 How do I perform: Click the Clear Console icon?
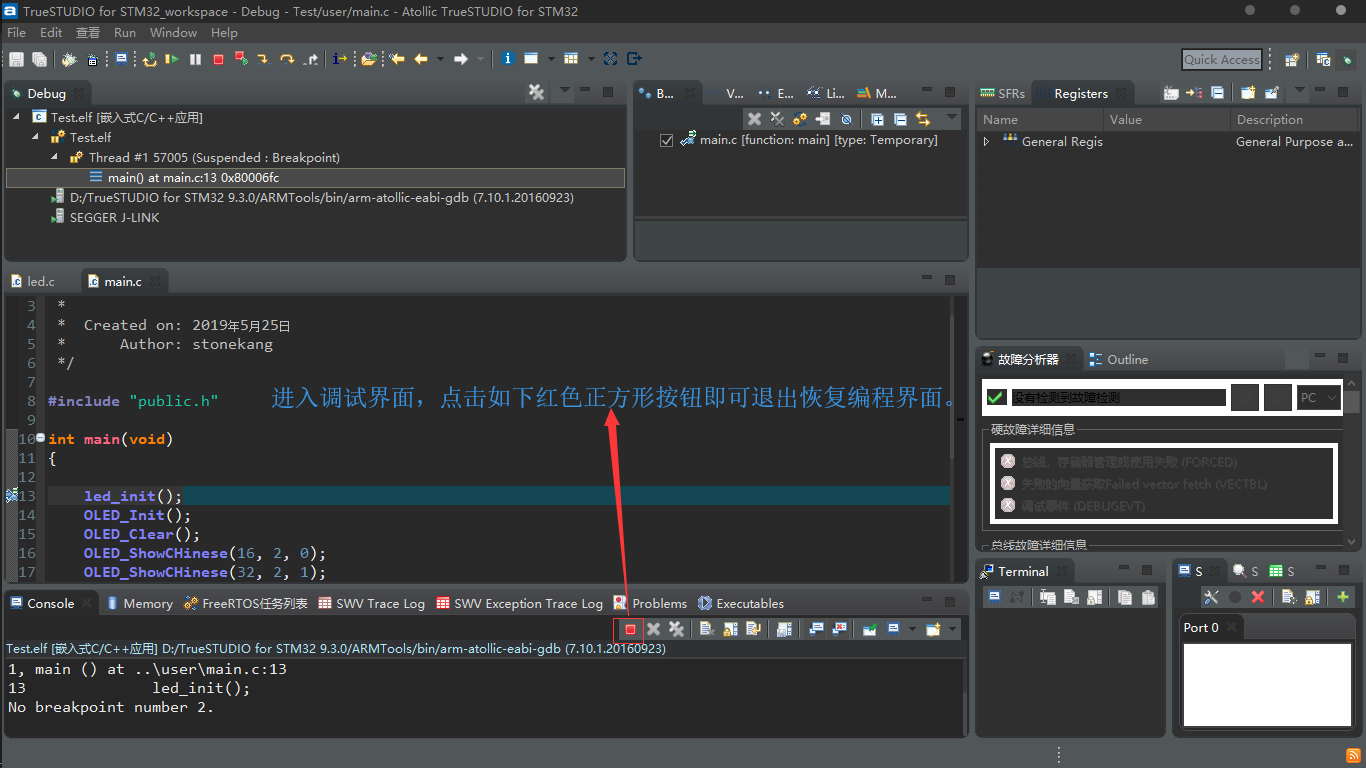(x=706, y=629)
